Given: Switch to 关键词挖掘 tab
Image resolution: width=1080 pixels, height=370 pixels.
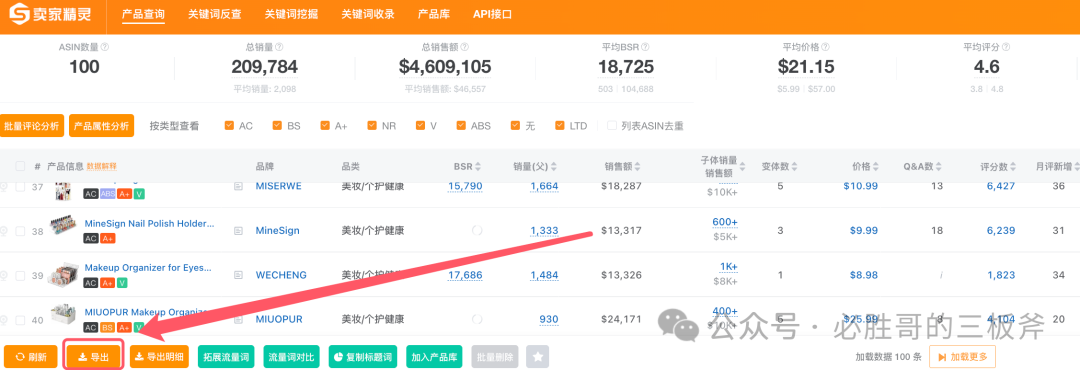Looking at the screenshot, I should (x=291, y=14).
